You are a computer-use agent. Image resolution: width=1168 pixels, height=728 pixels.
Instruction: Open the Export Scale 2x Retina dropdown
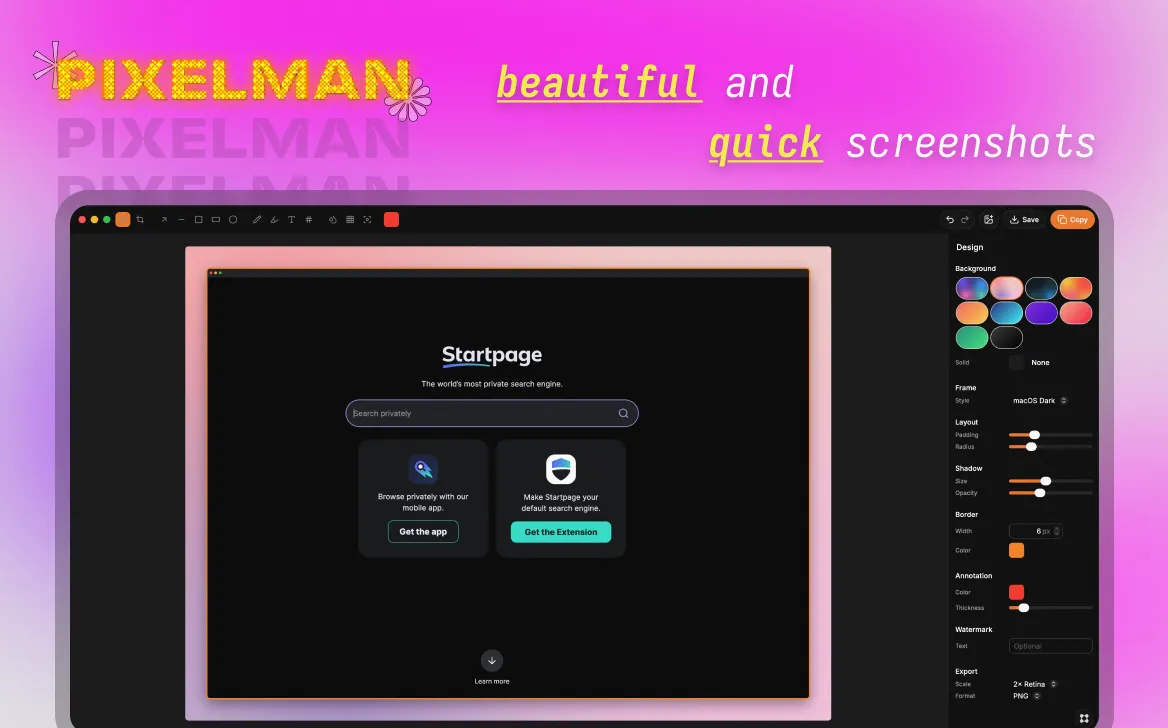[x=1035, y=684]
